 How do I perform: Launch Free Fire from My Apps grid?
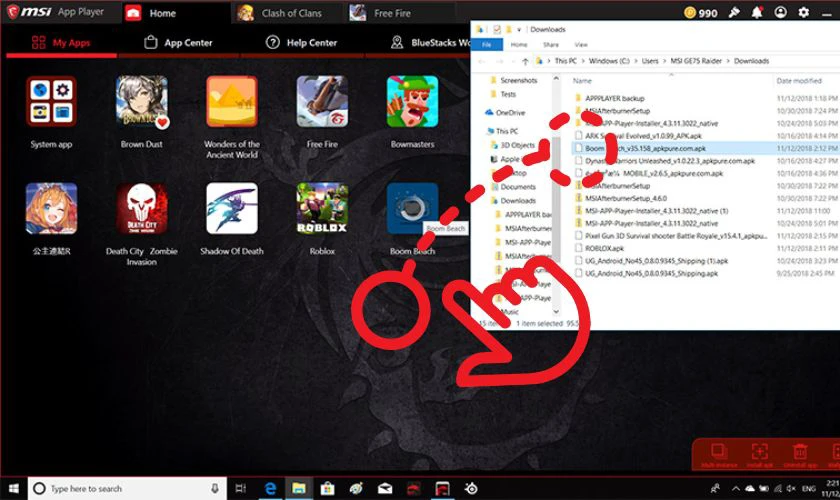(x=322, y=102)
